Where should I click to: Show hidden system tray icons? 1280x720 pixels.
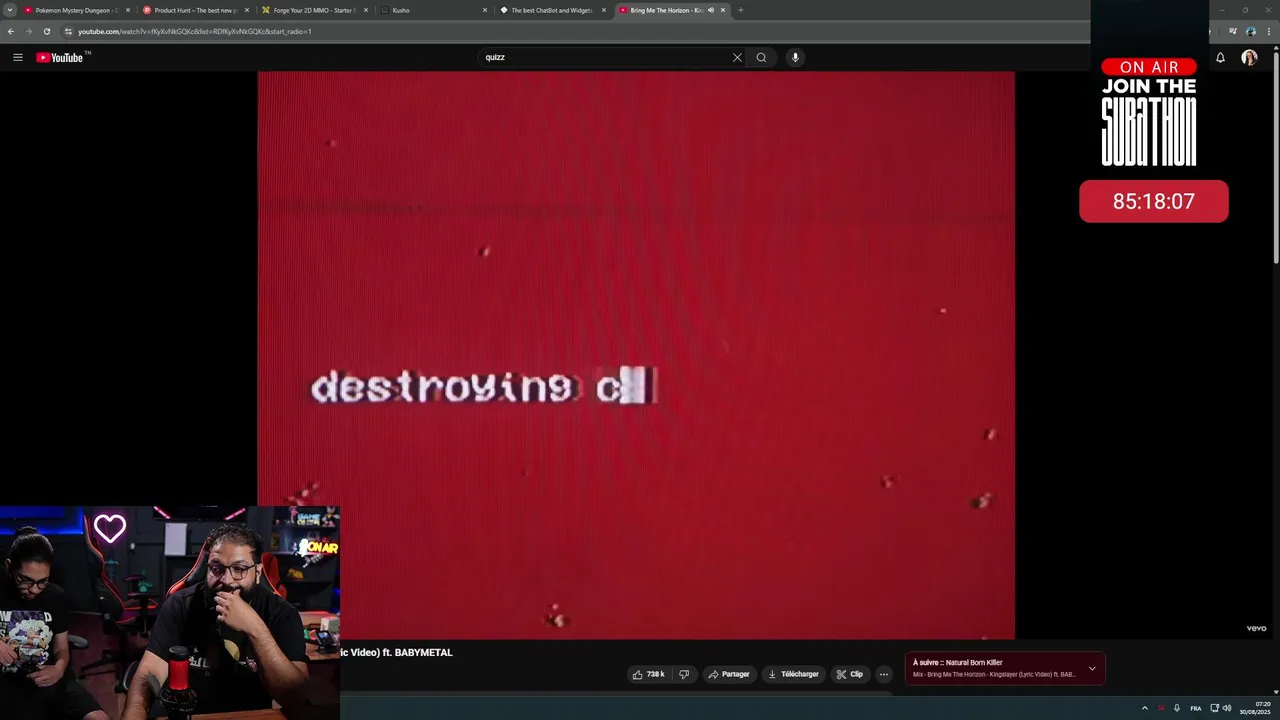(x=1145, y=708)
